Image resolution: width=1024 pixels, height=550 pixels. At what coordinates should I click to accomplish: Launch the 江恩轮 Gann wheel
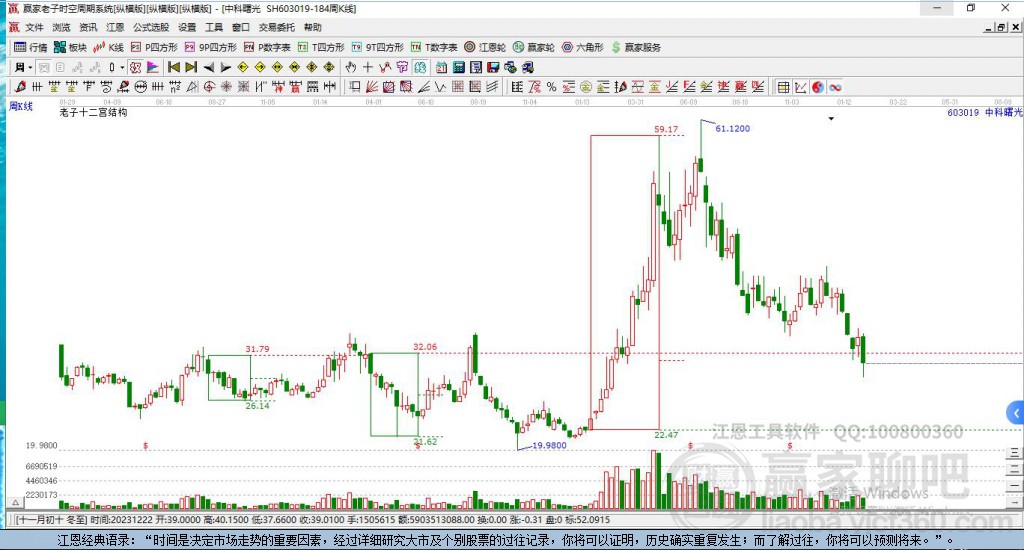485,47
